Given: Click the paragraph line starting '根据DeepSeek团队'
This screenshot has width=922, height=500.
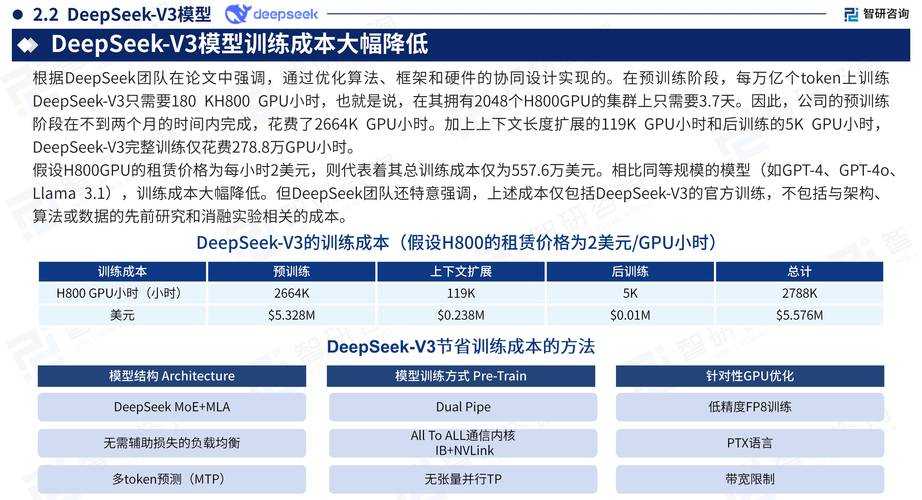Looking at the screenshot, I should point(461,78).
